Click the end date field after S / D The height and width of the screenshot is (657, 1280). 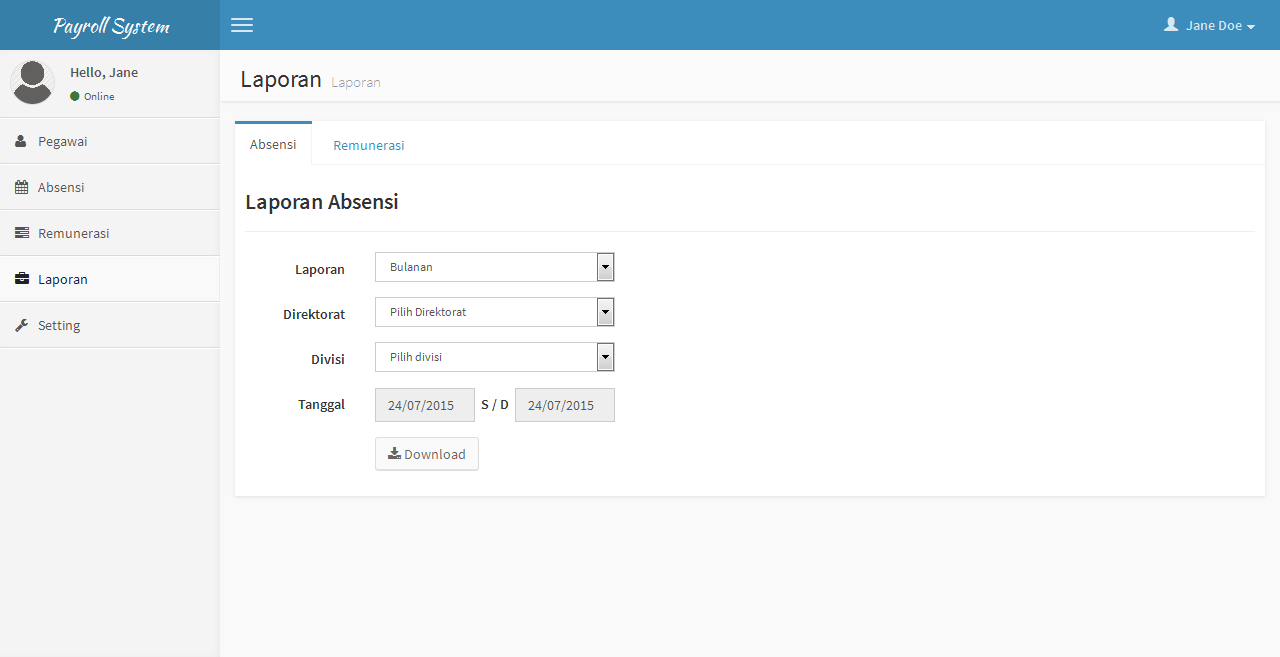(x=564, y=405)
